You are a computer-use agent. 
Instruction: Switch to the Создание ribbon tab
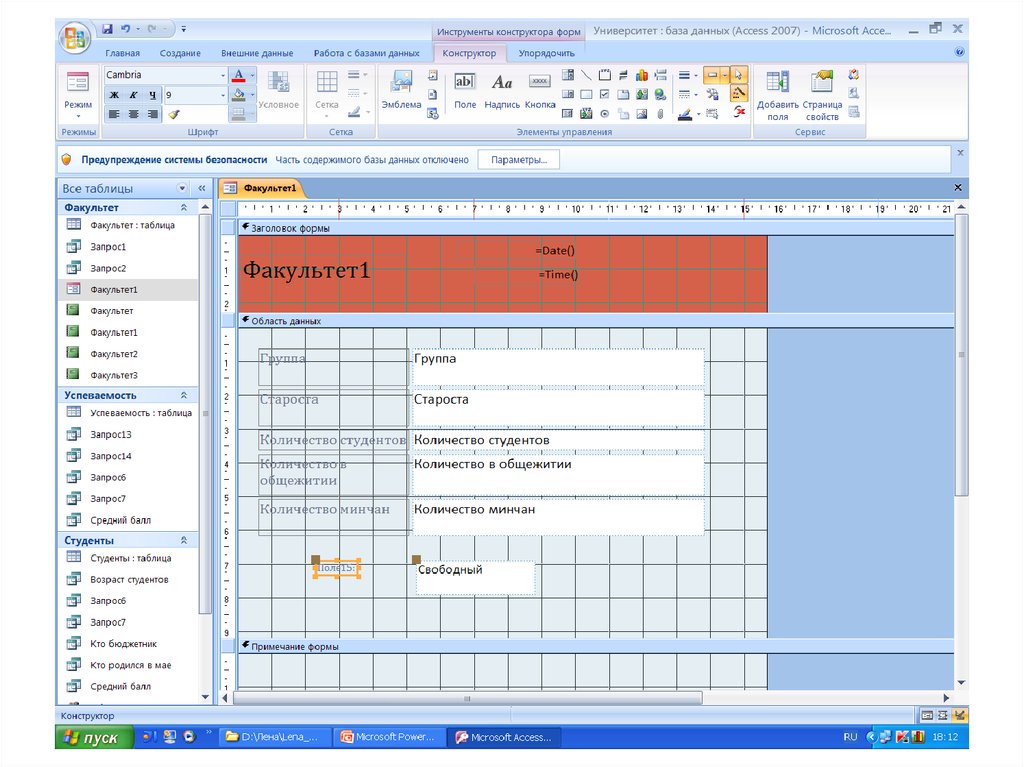tap(180, 53)
